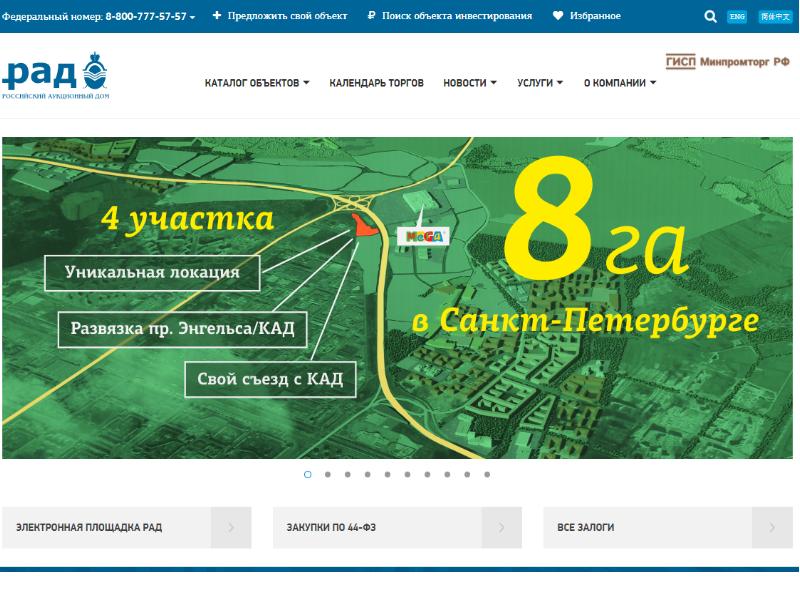Open the federal phone number dropdown
The image size is (800, 600).
pos(150,16)
